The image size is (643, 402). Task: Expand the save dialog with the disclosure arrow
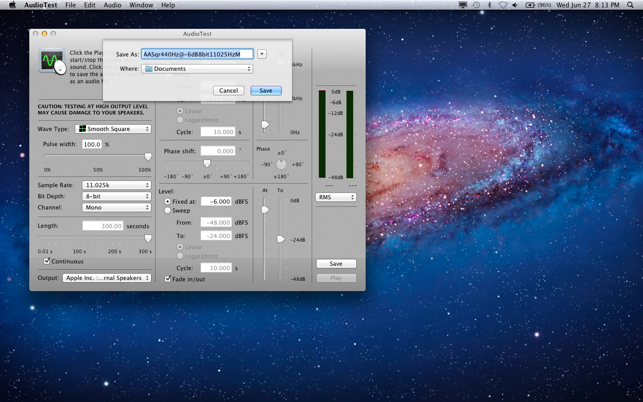click(x=262, y=54)
